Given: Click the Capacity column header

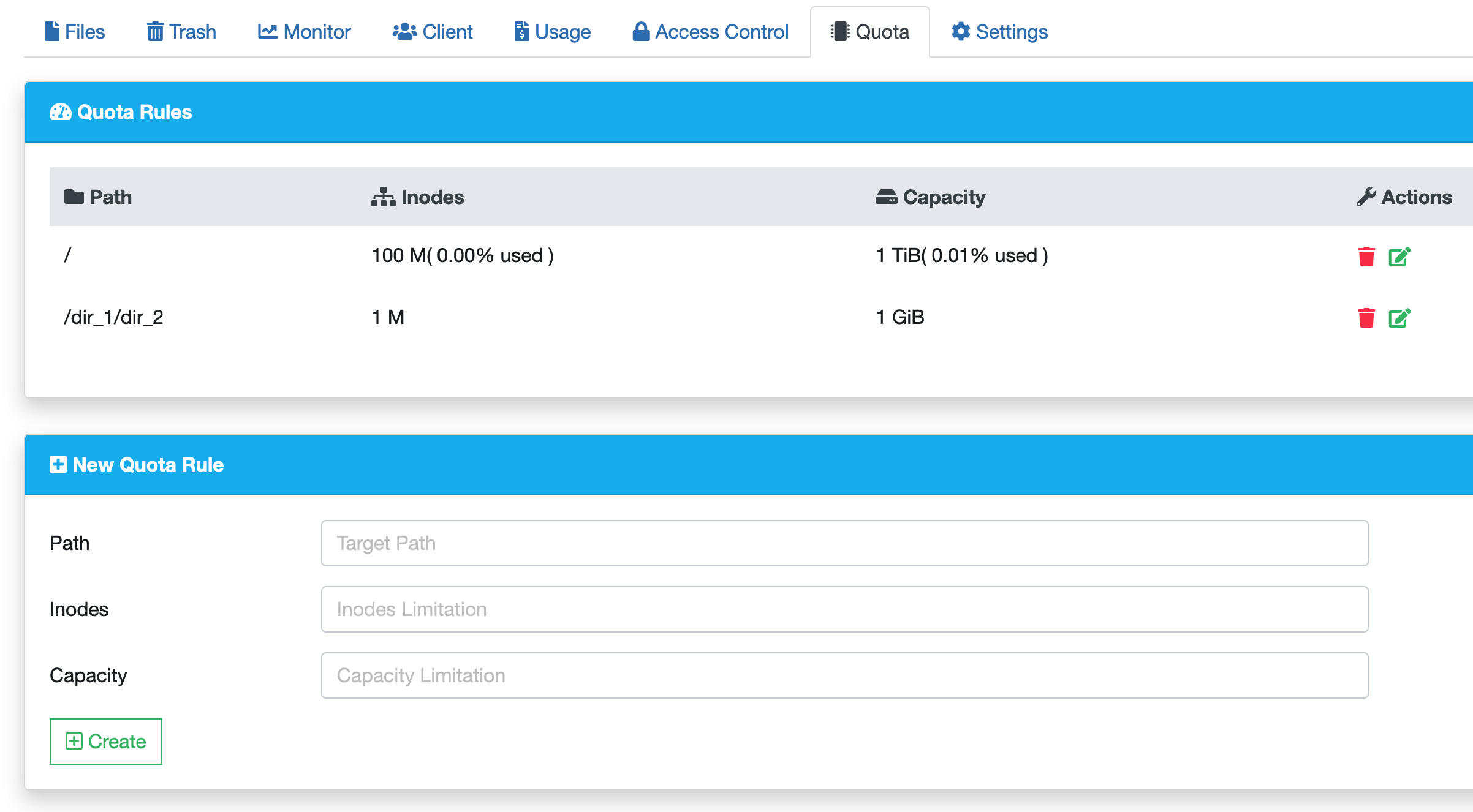Looking at the screenshot, I should pos(931,197).
